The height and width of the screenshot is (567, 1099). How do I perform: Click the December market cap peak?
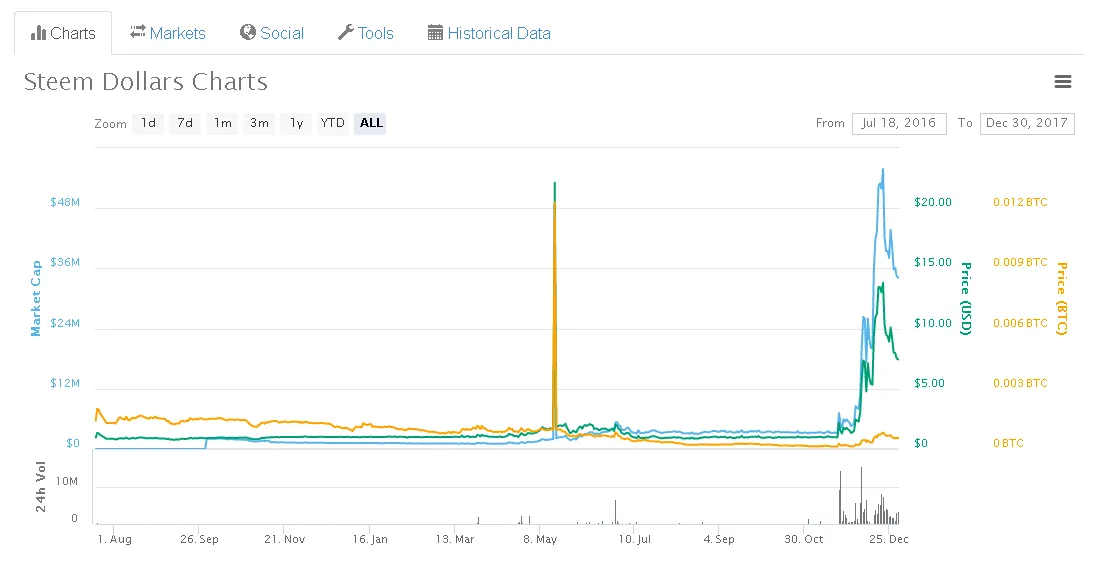click(x=882, y=170)
